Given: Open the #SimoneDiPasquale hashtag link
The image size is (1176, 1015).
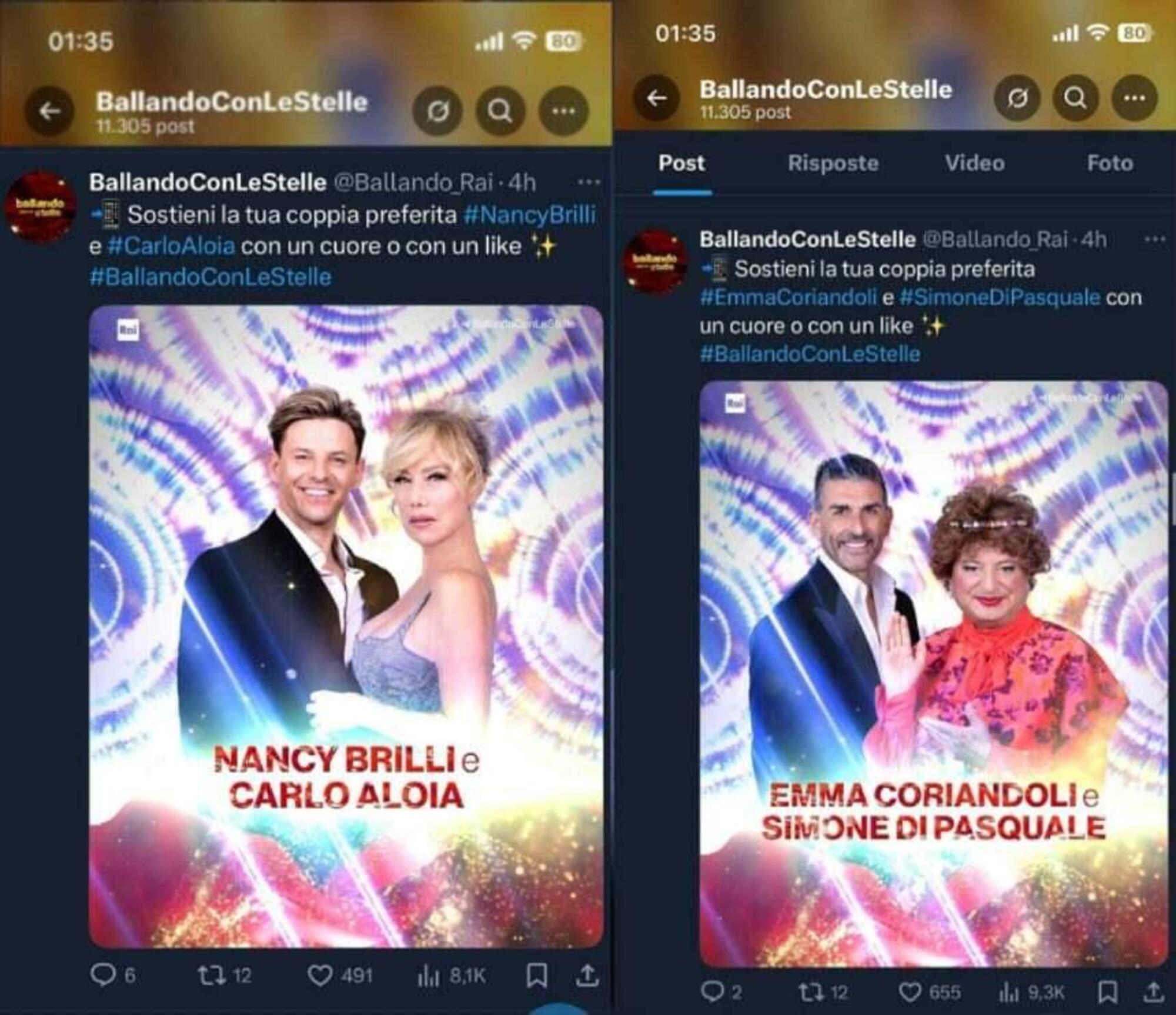Looking at the screenshot, I should coord(1000,297).
